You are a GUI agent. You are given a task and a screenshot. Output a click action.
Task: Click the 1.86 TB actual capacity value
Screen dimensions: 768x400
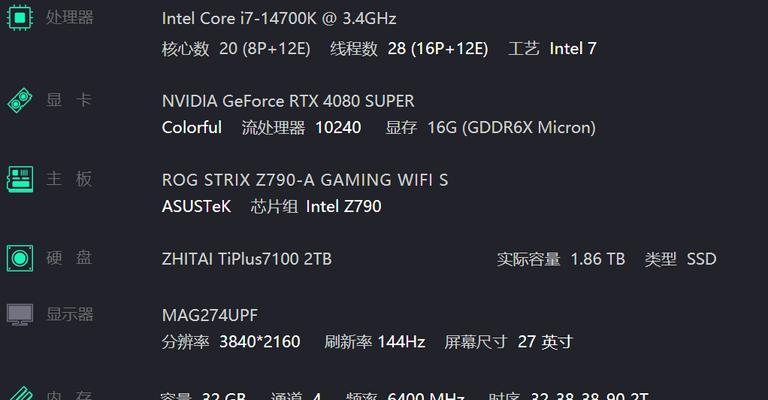(x=598, y=259)
